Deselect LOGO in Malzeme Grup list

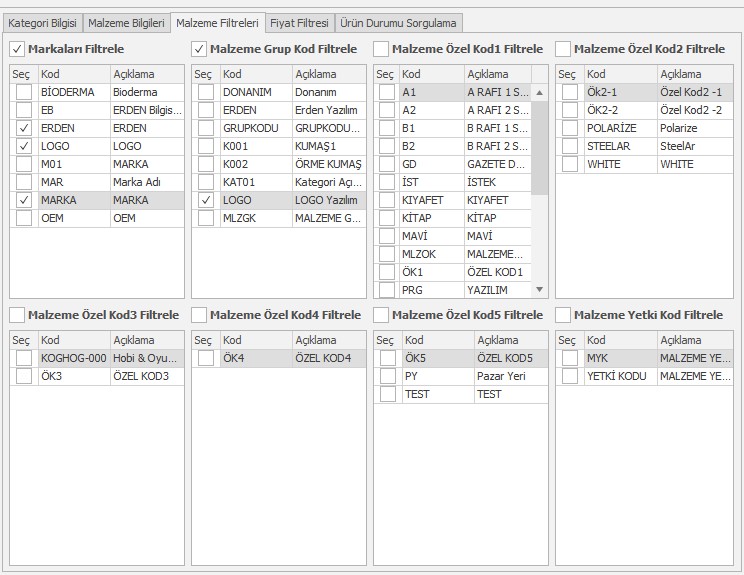(205, 200)
